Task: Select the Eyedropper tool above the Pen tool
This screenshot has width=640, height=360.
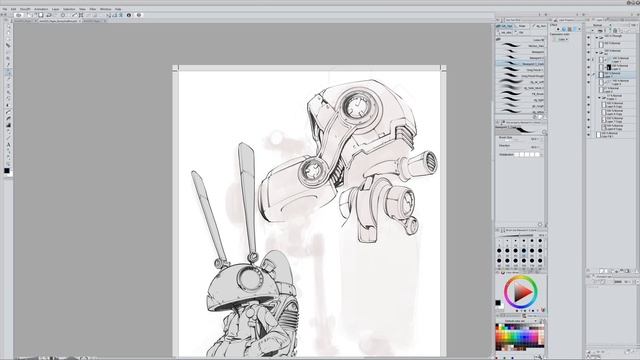Action: click(x=8, y=65)
